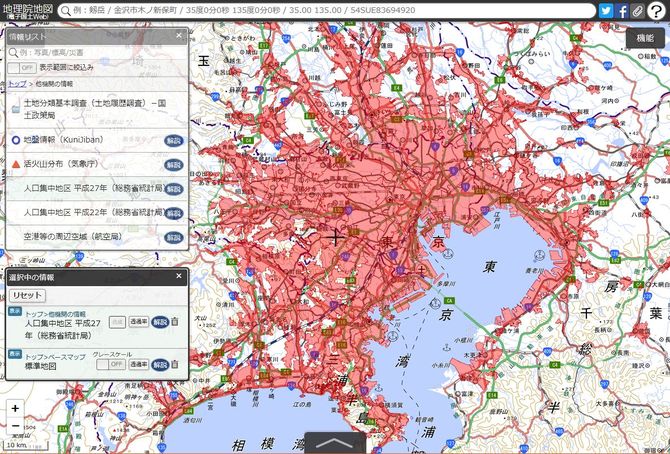Screen dimensions: 670x454
Task: Focus the 情報リスト search field
Action: (97, 53)
